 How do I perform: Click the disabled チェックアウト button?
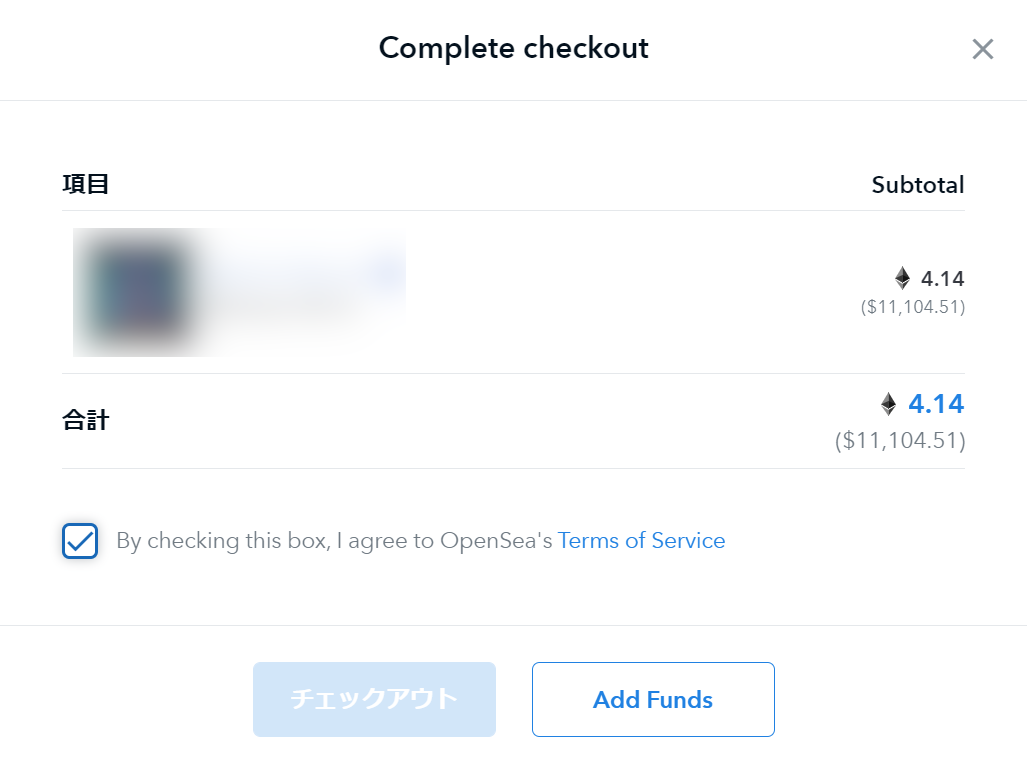pos(374,699)
